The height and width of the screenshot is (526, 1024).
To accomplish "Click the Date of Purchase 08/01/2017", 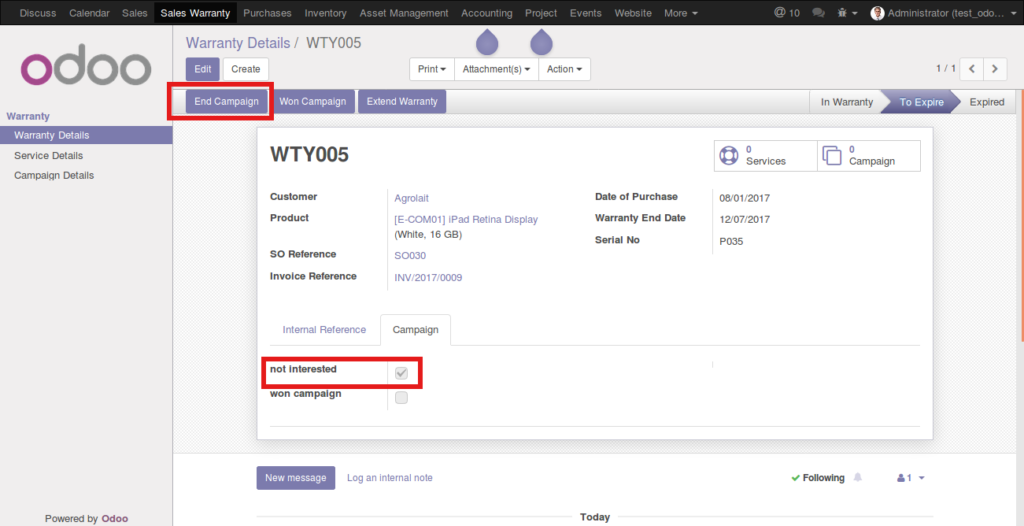I will 744,197.
